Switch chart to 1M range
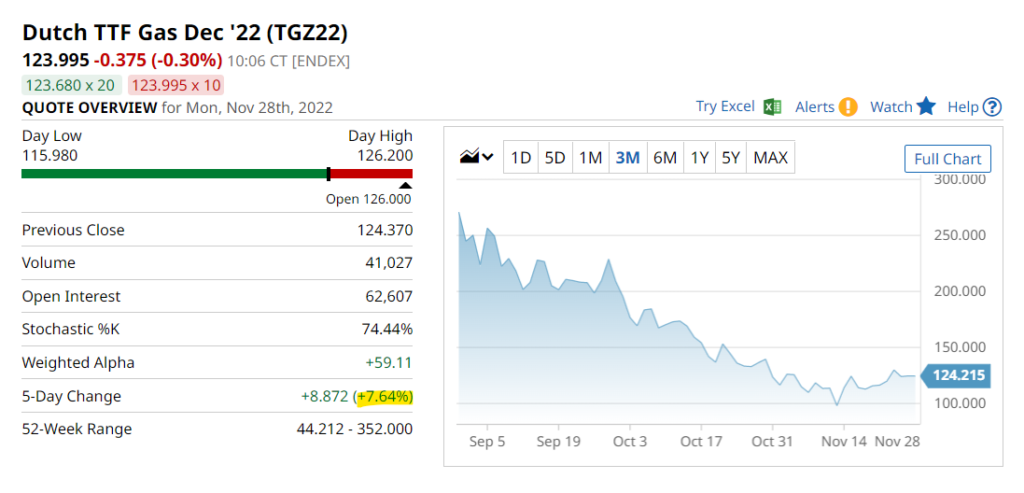The image size is (1024, 493). pos(591,157)
